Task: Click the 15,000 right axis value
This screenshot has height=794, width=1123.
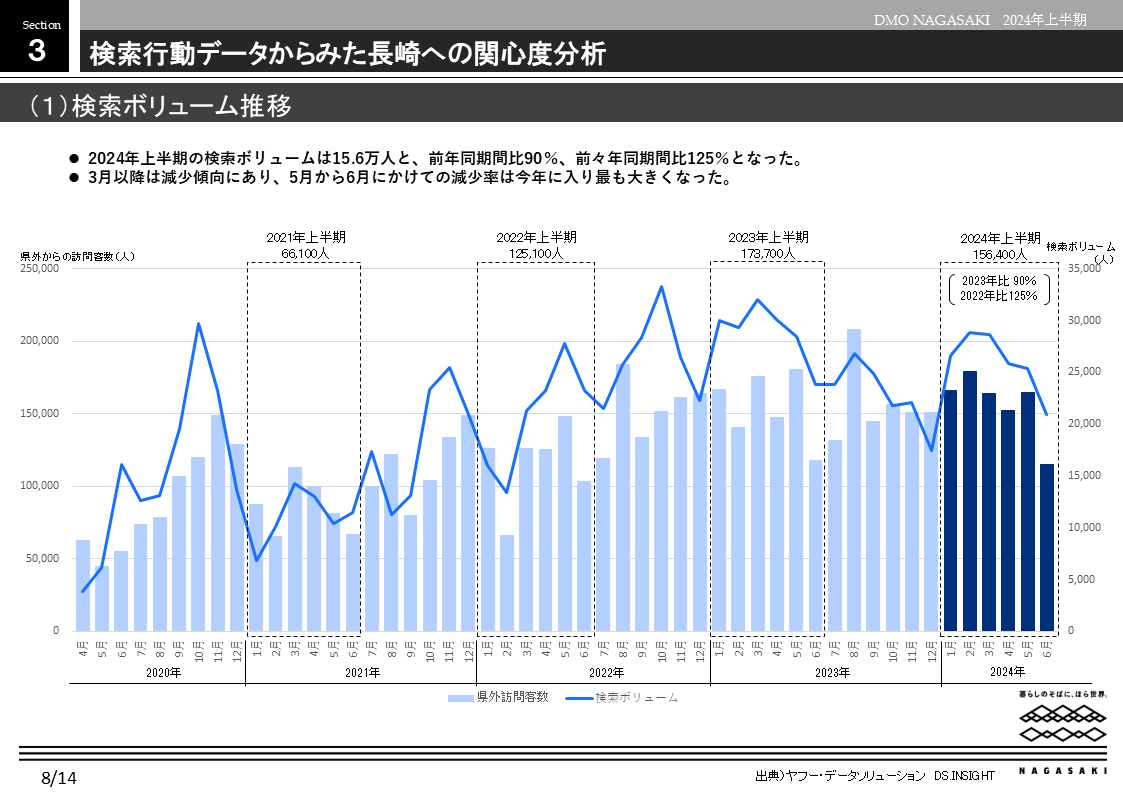Action: (1084, 475)
